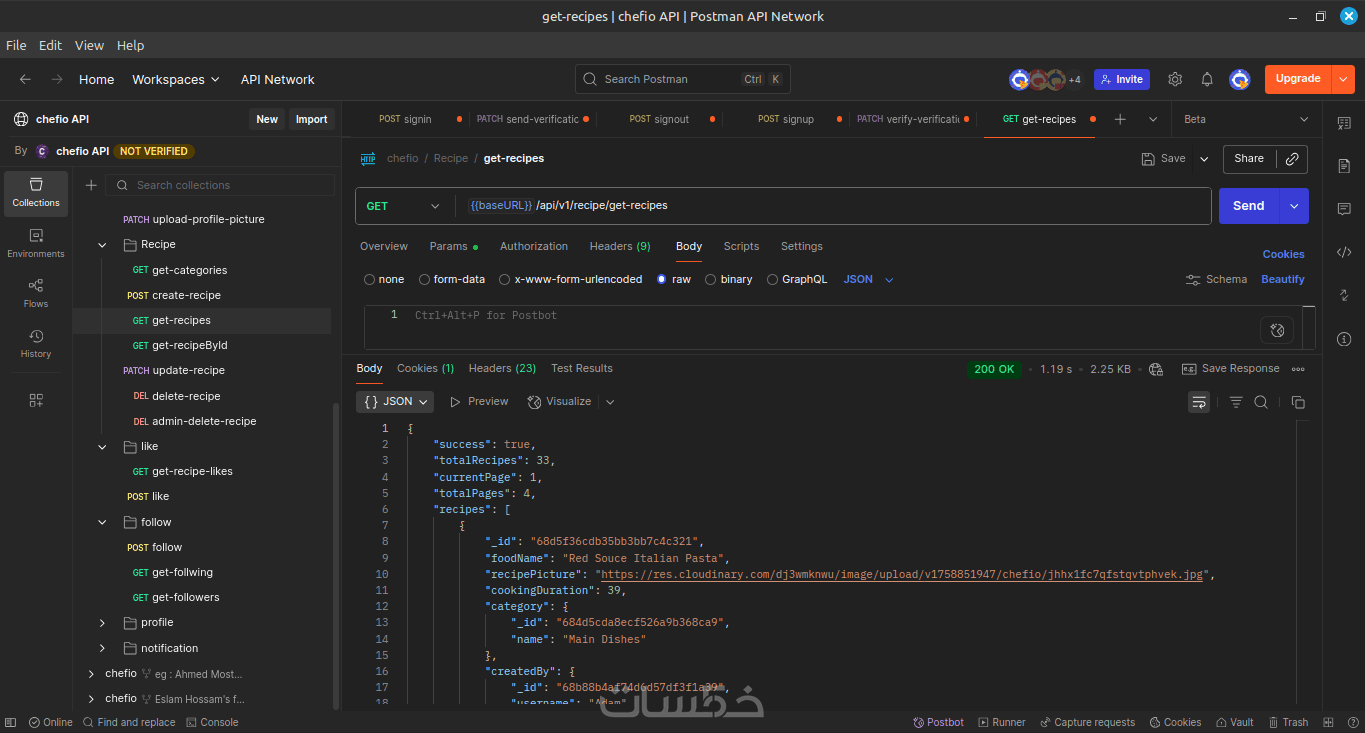The width and height of the screenshot is (1365, 733).
Task: Toggle word wrap in response viewer
Action: pos(1199,402)
